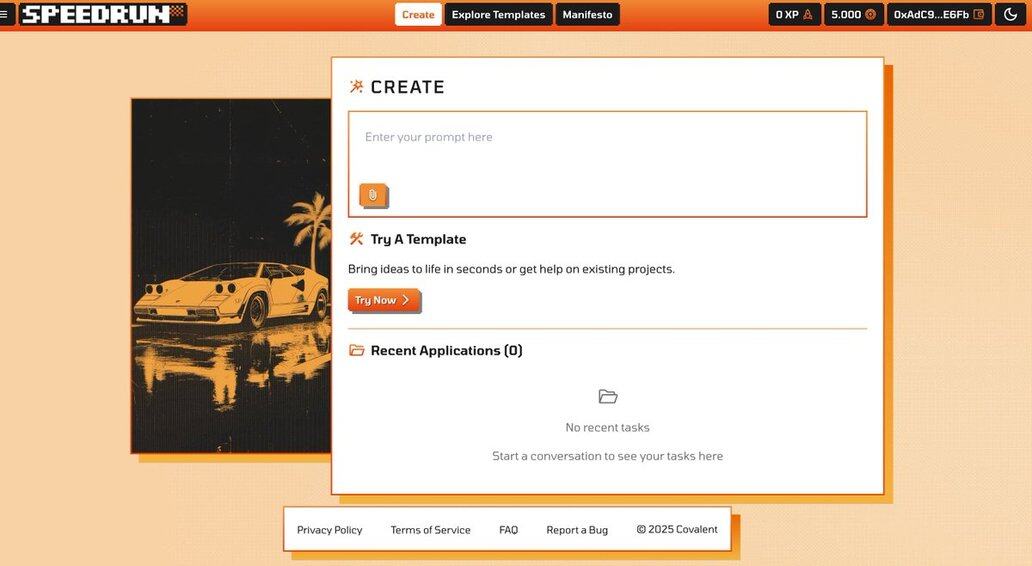The width and height of the screenshot is (1032, 566).
Task: Open the Privacy Policy link
Action: coord(329,530)
